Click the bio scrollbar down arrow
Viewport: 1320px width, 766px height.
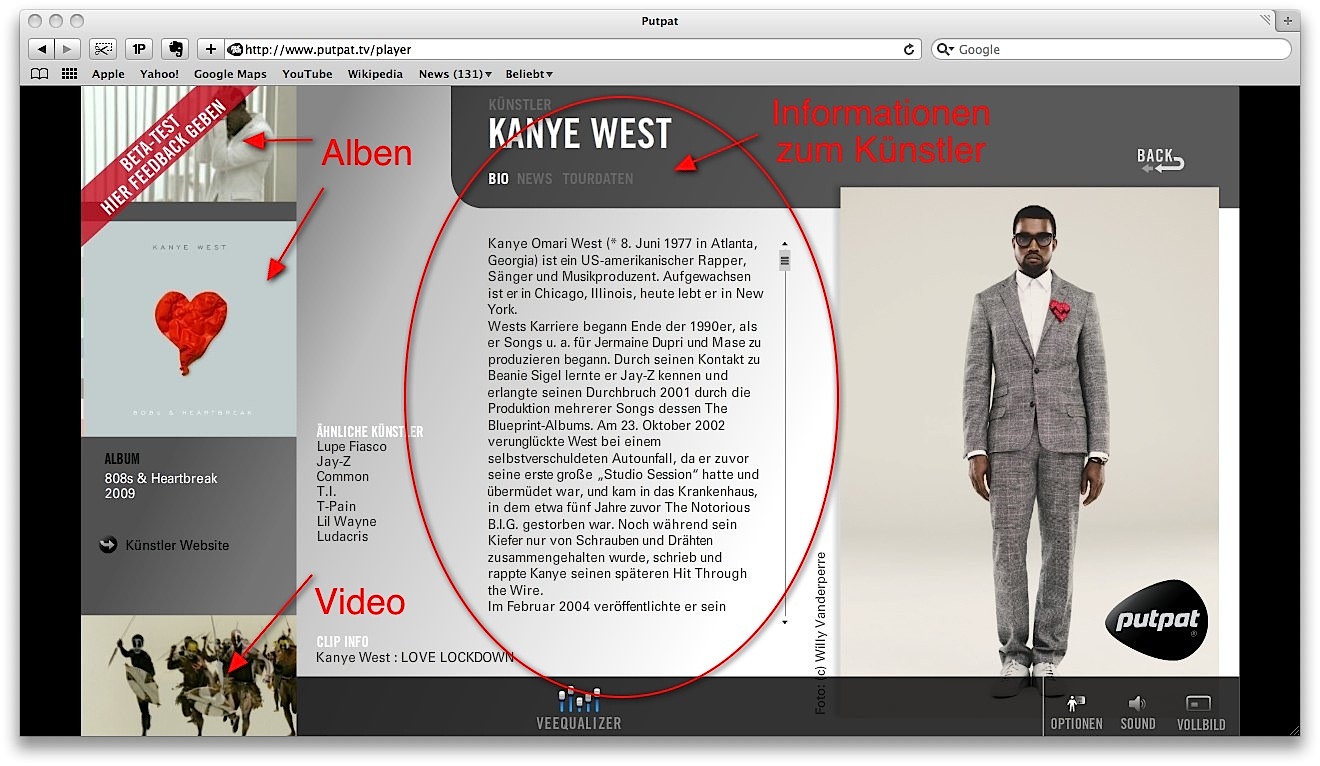785,622
